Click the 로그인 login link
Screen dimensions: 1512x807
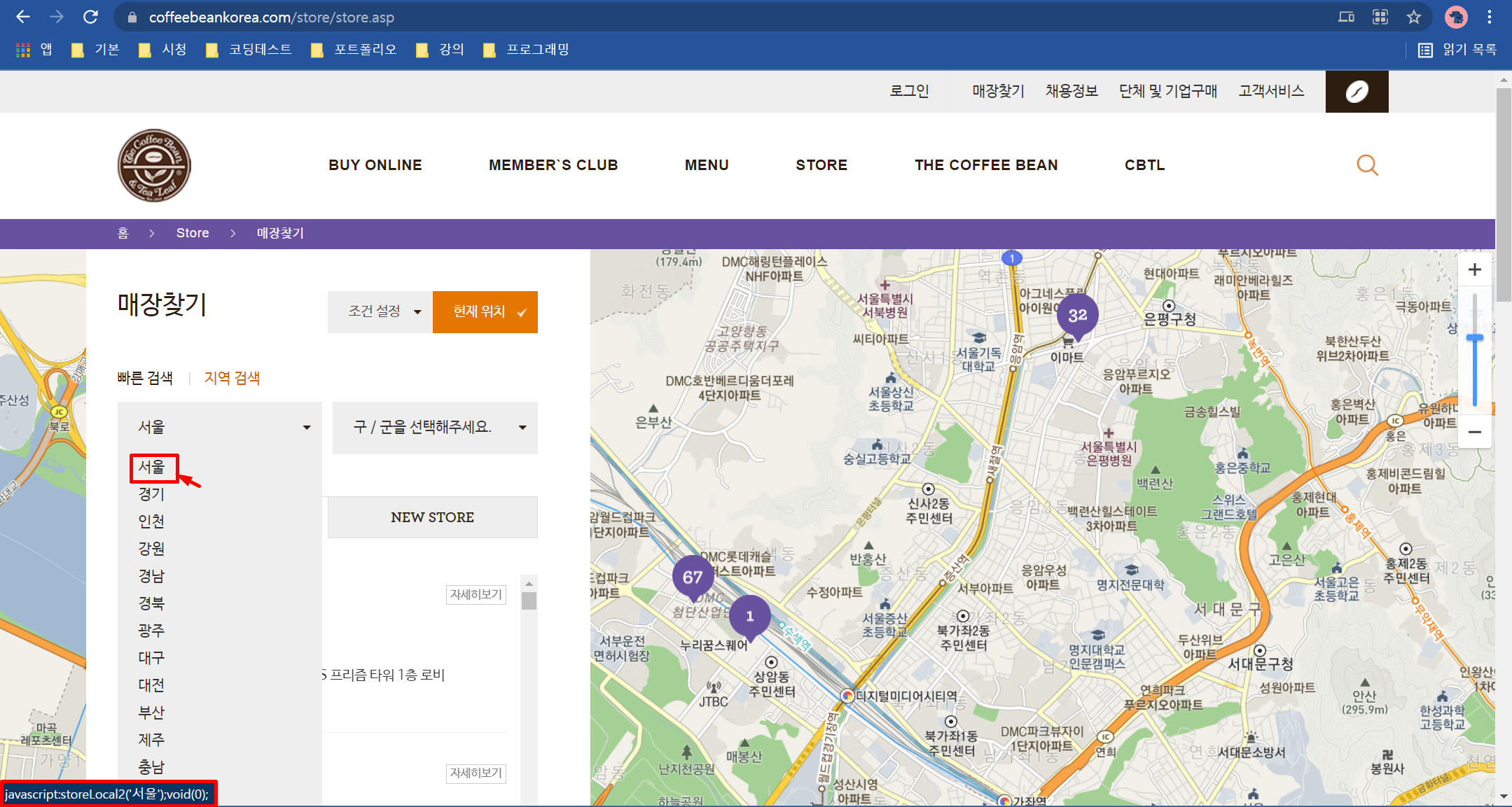tap(908, 91)
